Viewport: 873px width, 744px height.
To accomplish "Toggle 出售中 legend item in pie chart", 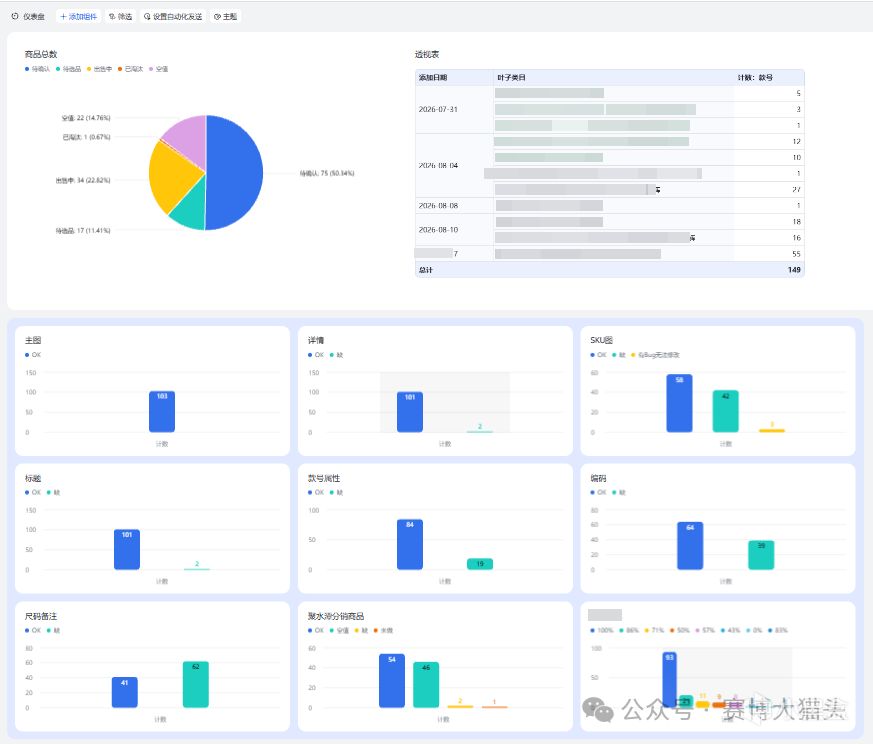I will tap(99, 69).
